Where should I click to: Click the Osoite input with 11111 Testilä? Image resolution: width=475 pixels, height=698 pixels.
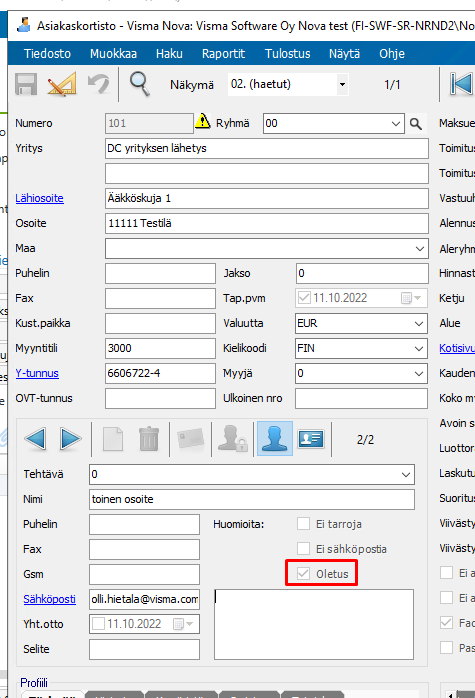[x=267, y=223]
